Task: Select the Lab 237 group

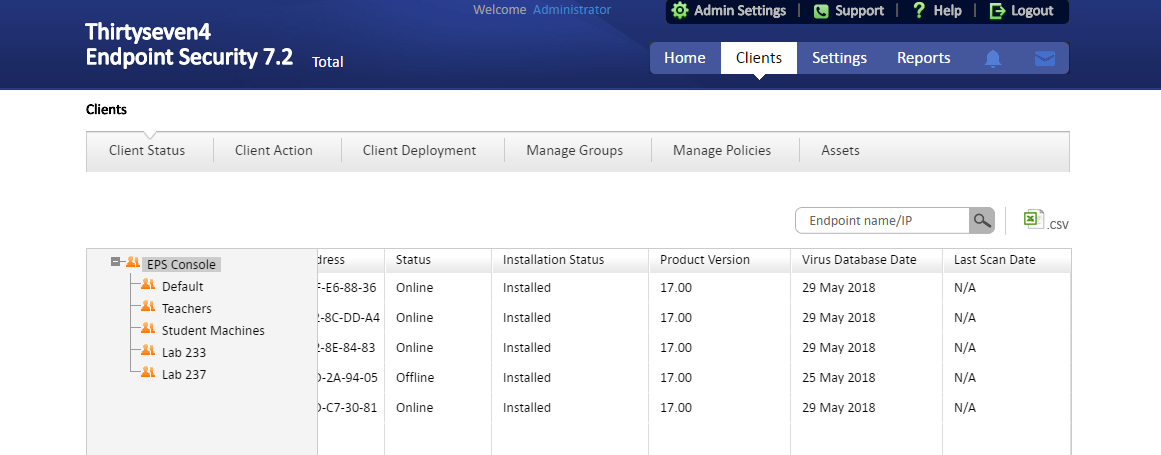Action: click(x=184, y=374)
